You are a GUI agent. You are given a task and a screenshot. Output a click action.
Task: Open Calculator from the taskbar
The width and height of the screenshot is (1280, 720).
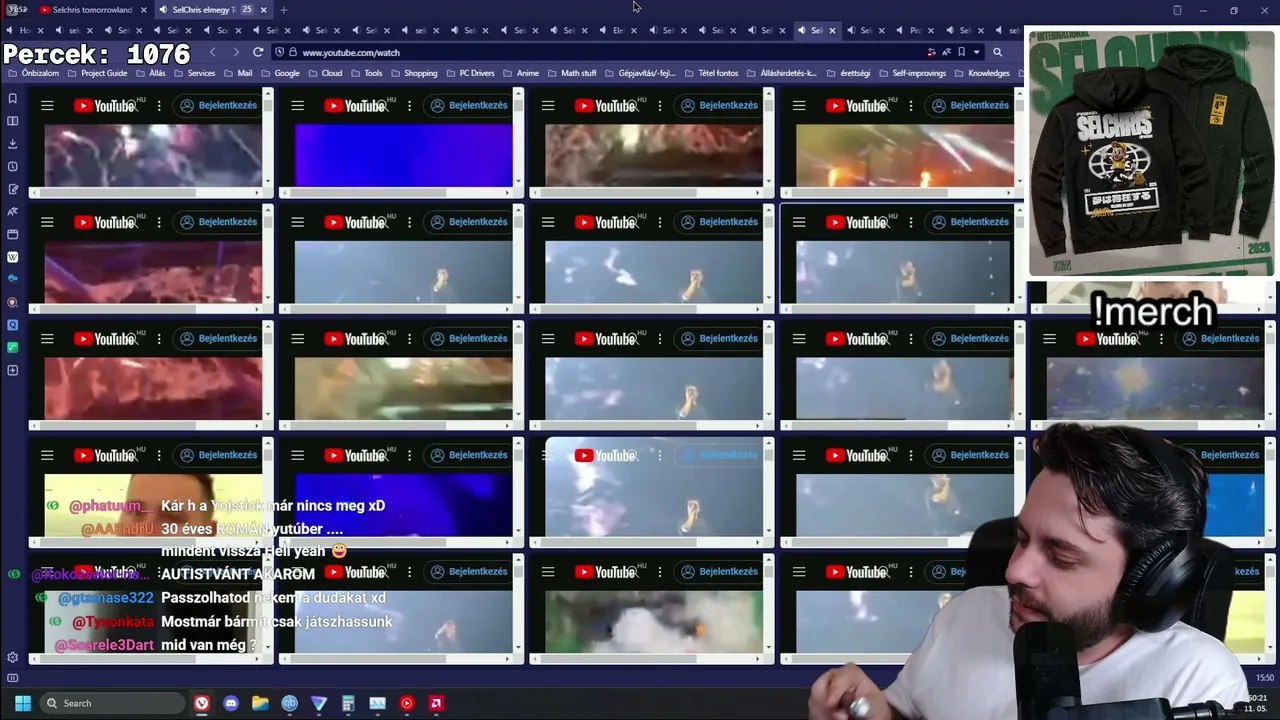(348, 703)
